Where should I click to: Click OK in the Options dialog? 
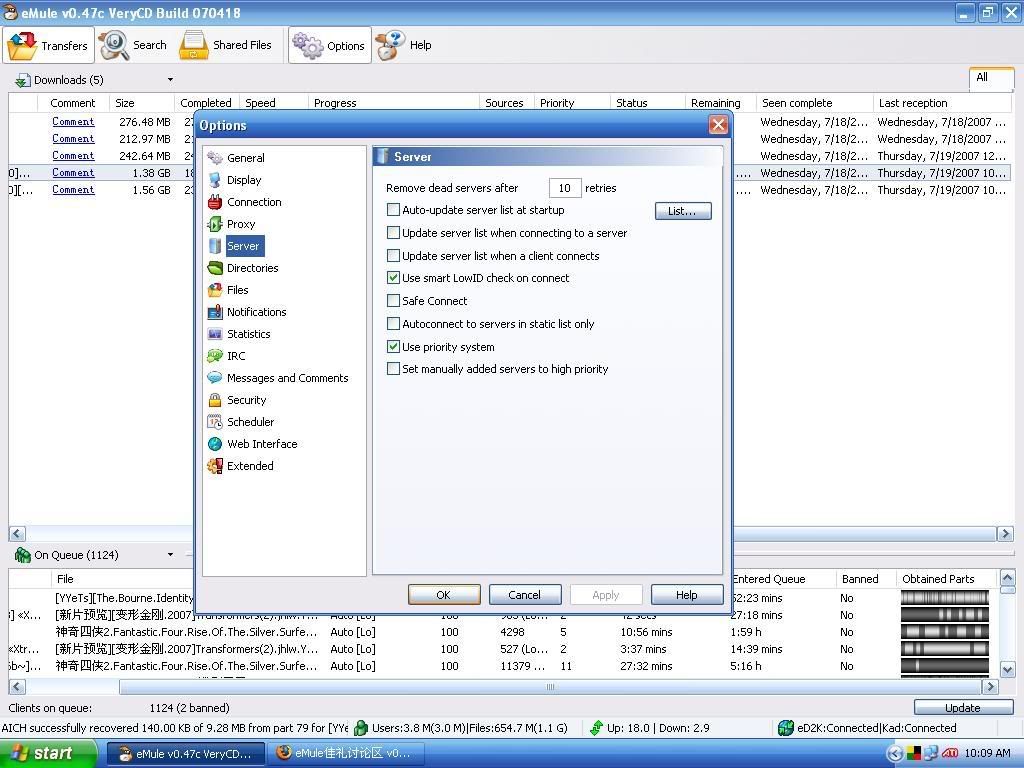click(x=443, y=595)
